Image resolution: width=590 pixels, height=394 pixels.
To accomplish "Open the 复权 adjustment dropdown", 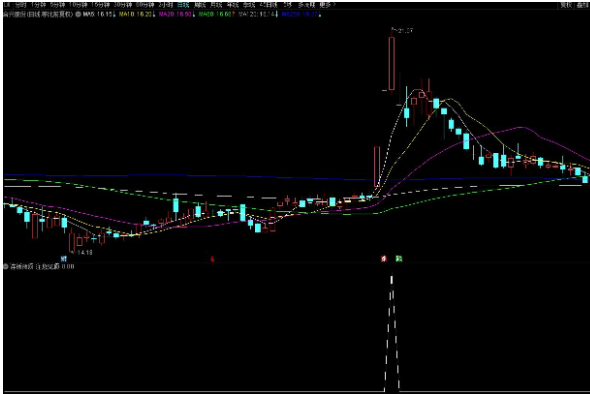I will 566,5.
